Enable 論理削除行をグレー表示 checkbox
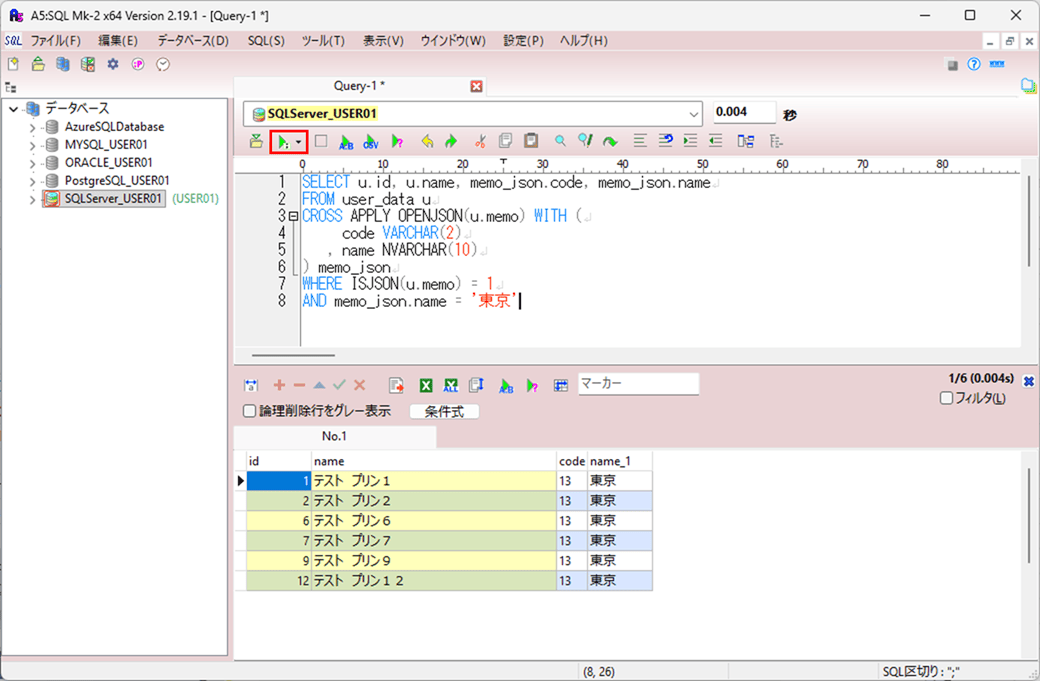Image resolution: width=1040 pixels, height=681 pixels. 250,411
